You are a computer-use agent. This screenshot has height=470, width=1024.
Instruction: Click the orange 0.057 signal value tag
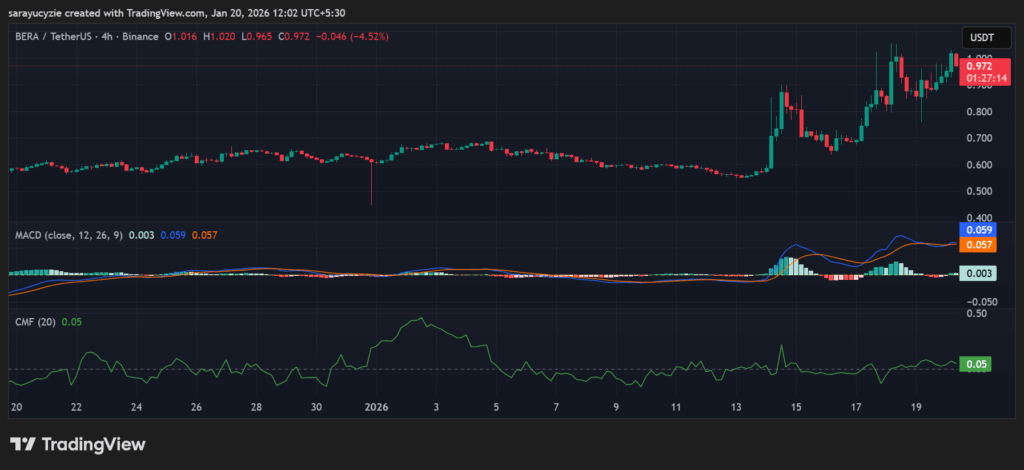coord(975,244)
